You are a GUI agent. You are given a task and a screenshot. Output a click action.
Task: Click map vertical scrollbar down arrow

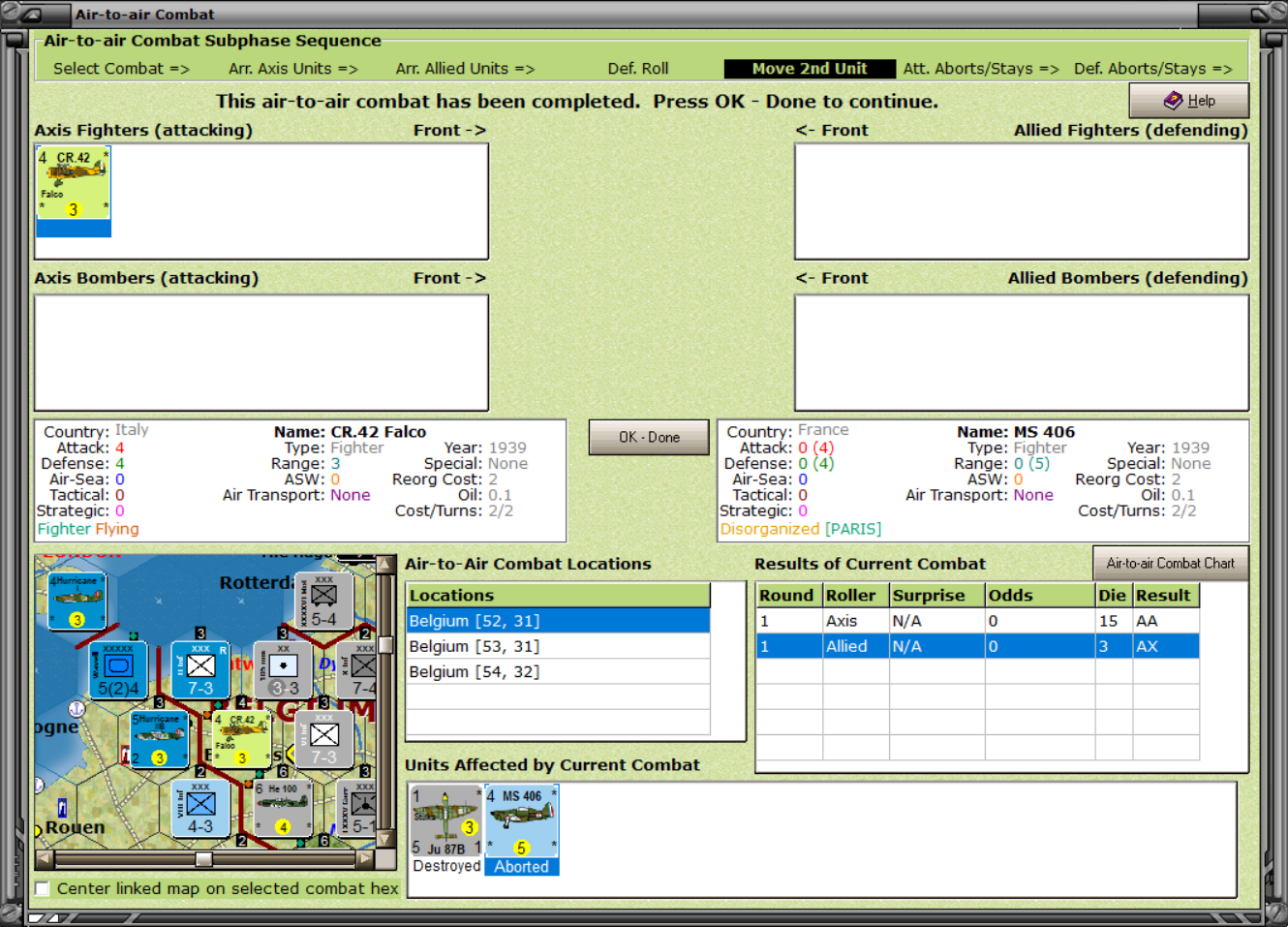(385, 839)
